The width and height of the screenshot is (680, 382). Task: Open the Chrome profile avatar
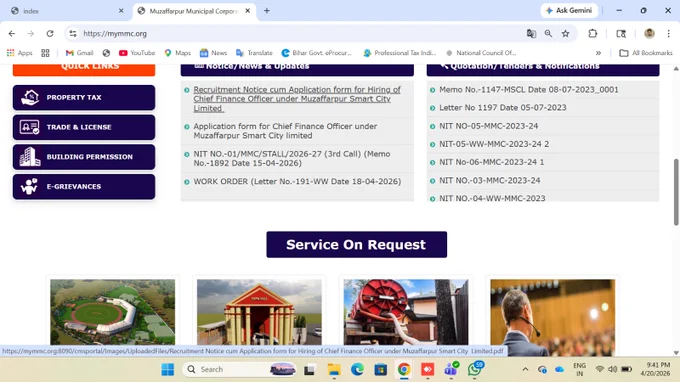(649, 33)
